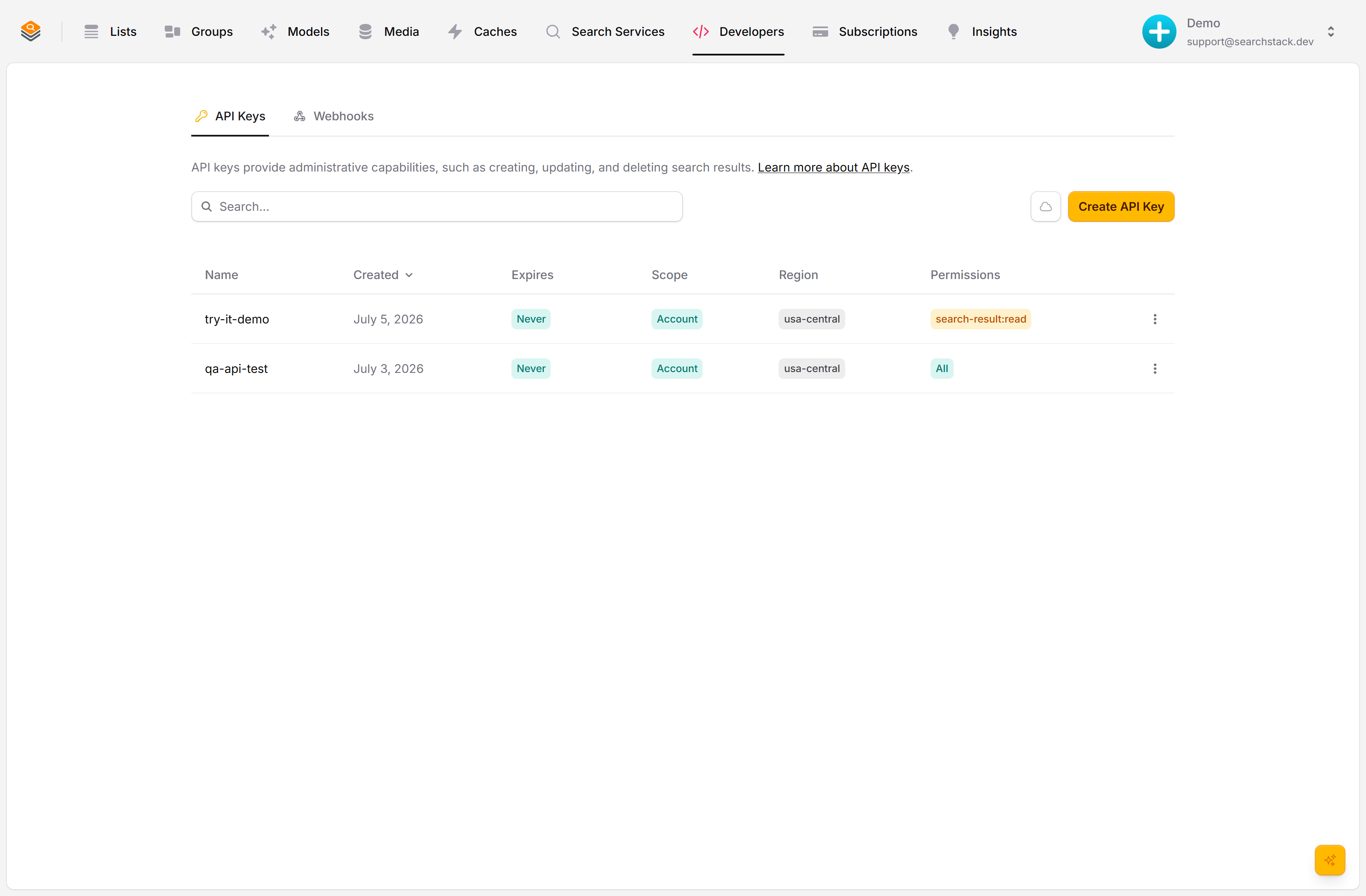Click the support@searchstack.dev account email
Screen dimensions: 1366x896
(x=1249, y=41)
